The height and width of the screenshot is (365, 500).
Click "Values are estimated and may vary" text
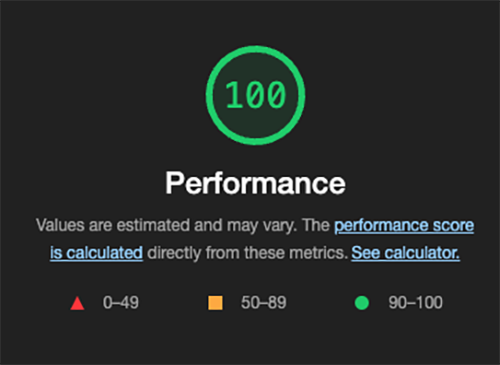(166, 226)
